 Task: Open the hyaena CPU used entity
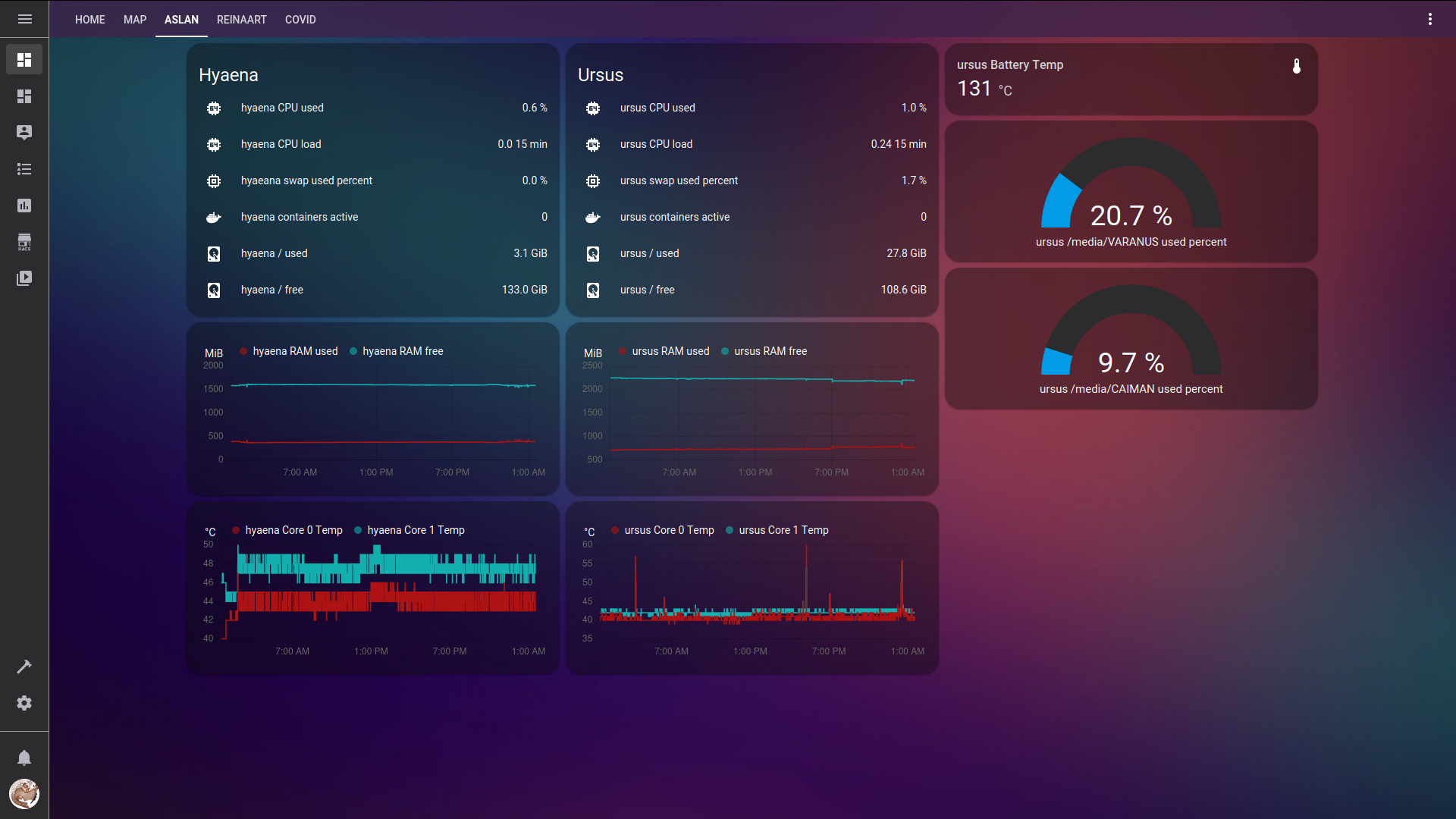tap(373, 108)
